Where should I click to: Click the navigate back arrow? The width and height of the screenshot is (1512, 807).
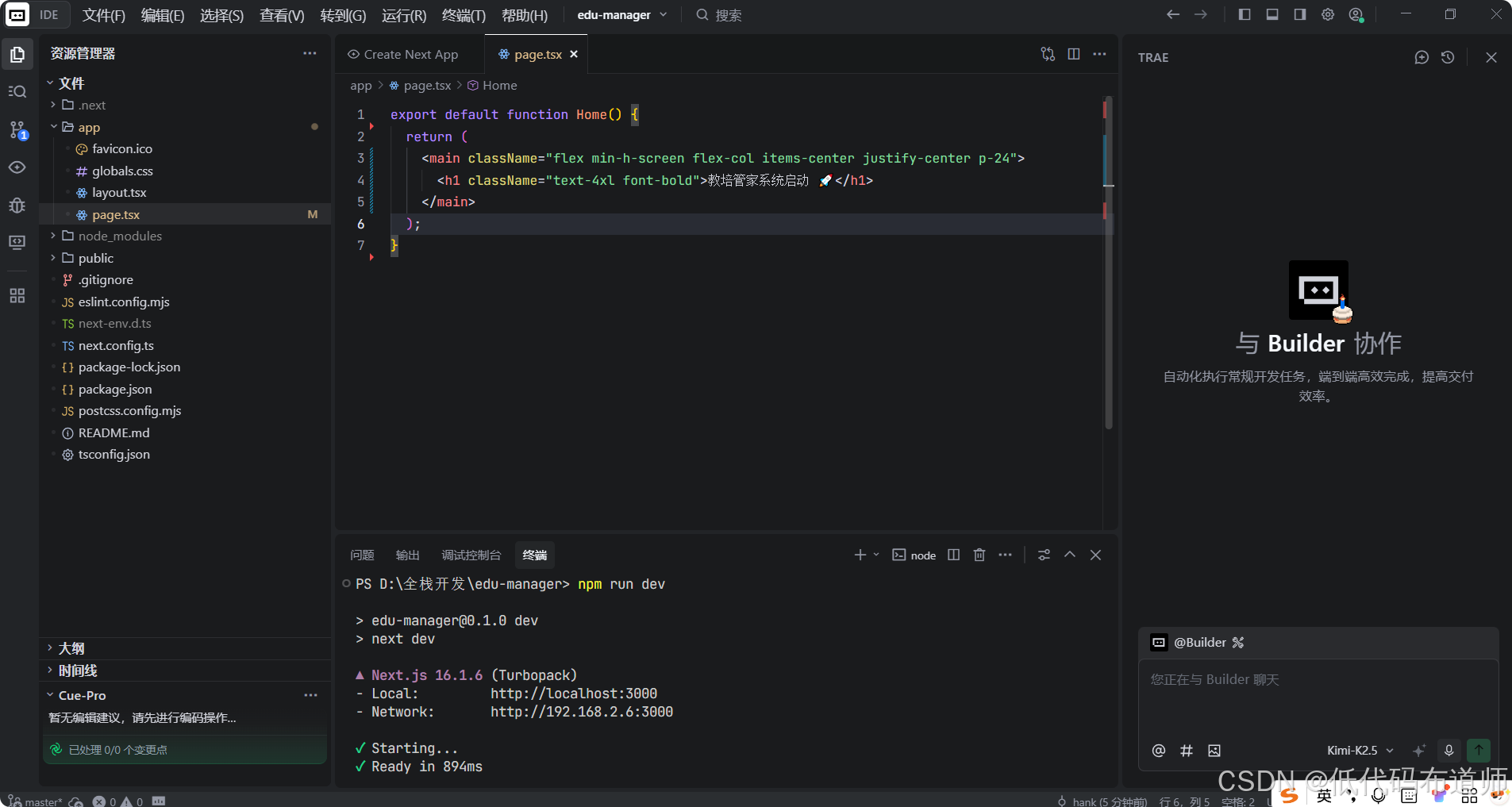pos(1173,14)
